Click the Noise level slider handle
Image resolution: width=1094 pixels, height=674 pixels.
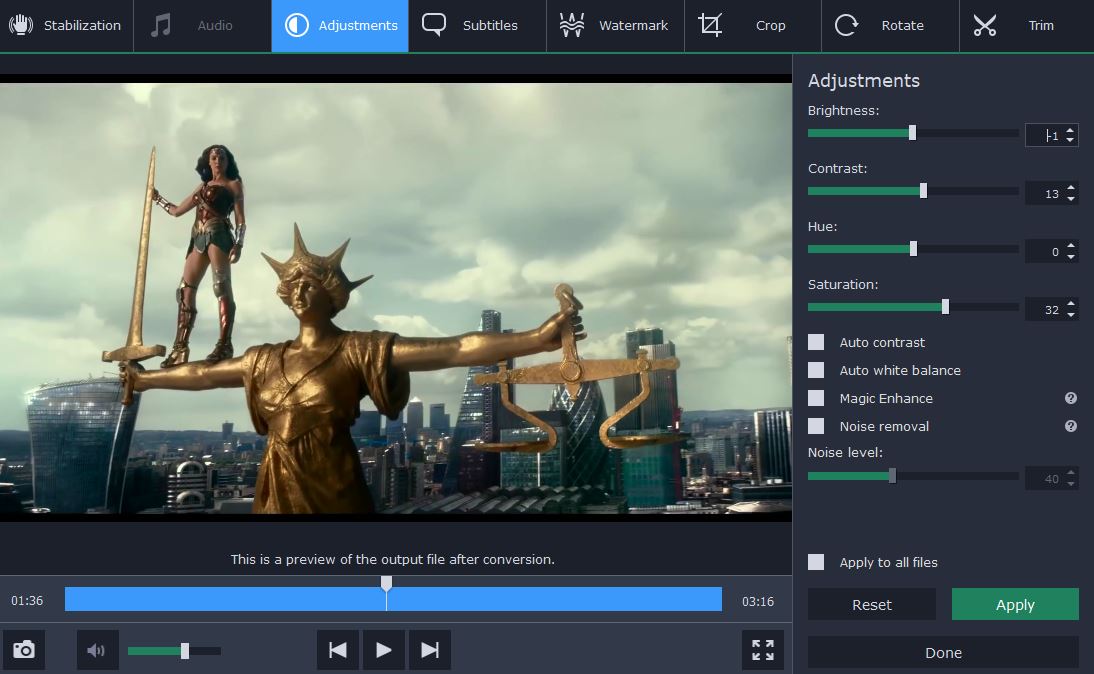tap(892, 476)
